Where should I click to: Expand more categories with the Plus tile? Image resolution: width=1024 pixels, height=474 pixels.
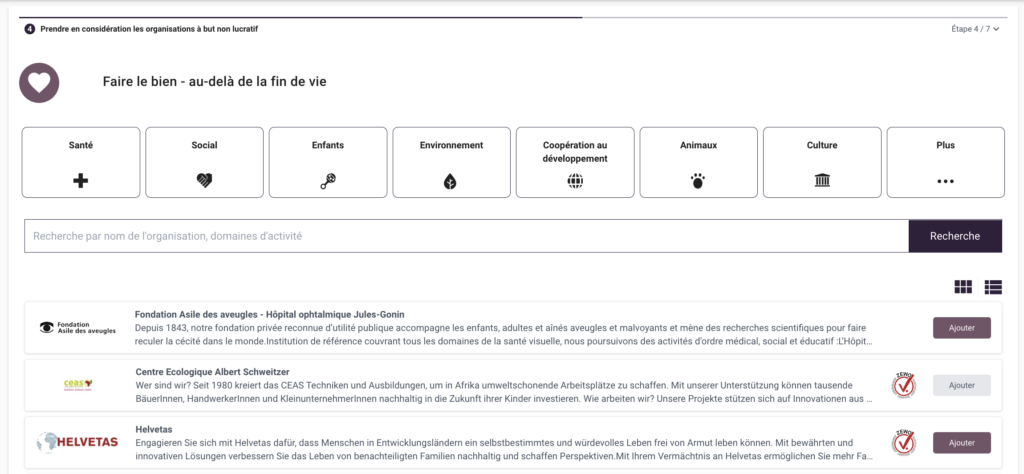945,162
